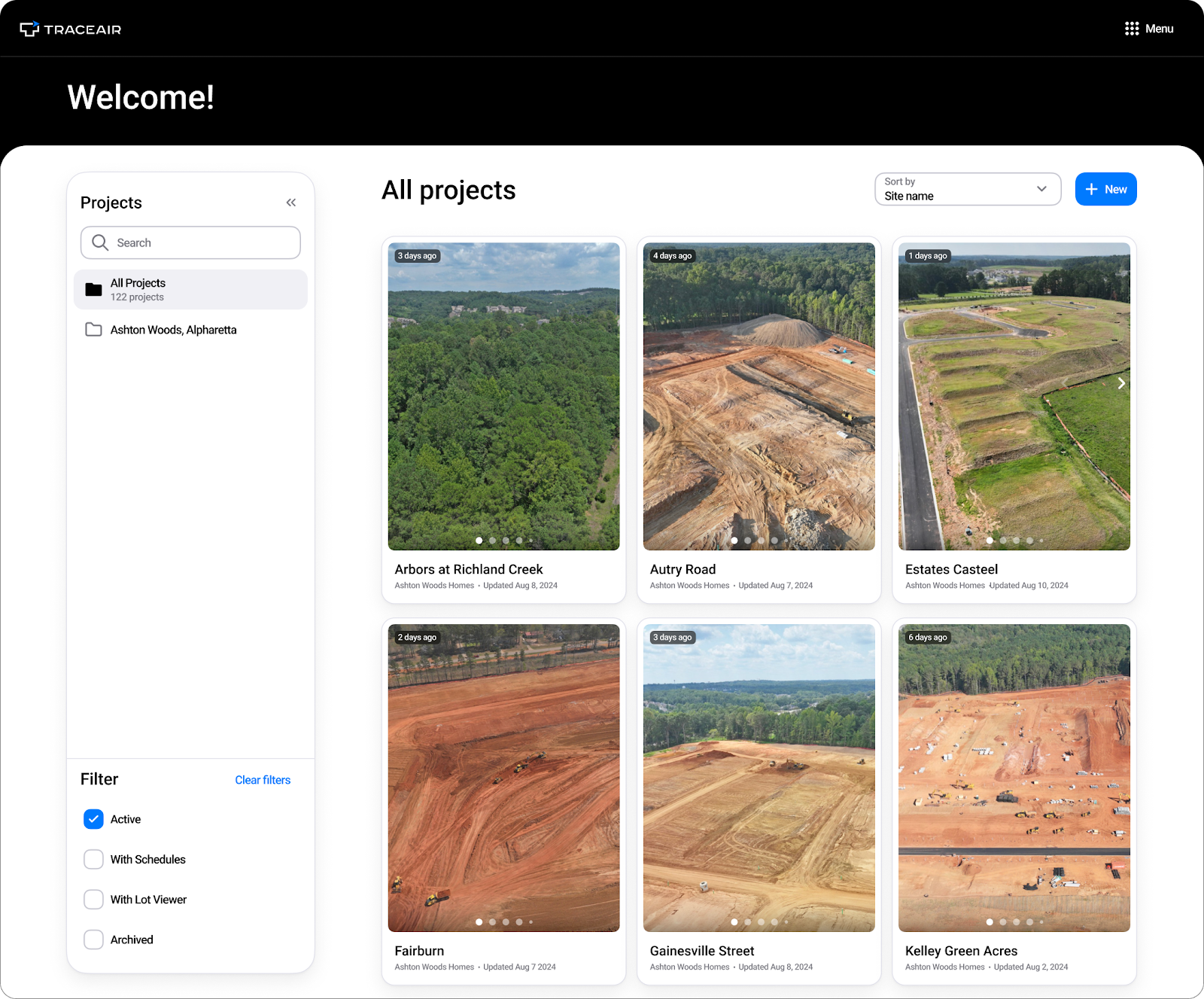
Task: Open the Ashton Woods, Alpharetta folder icon
Action: 93,330
